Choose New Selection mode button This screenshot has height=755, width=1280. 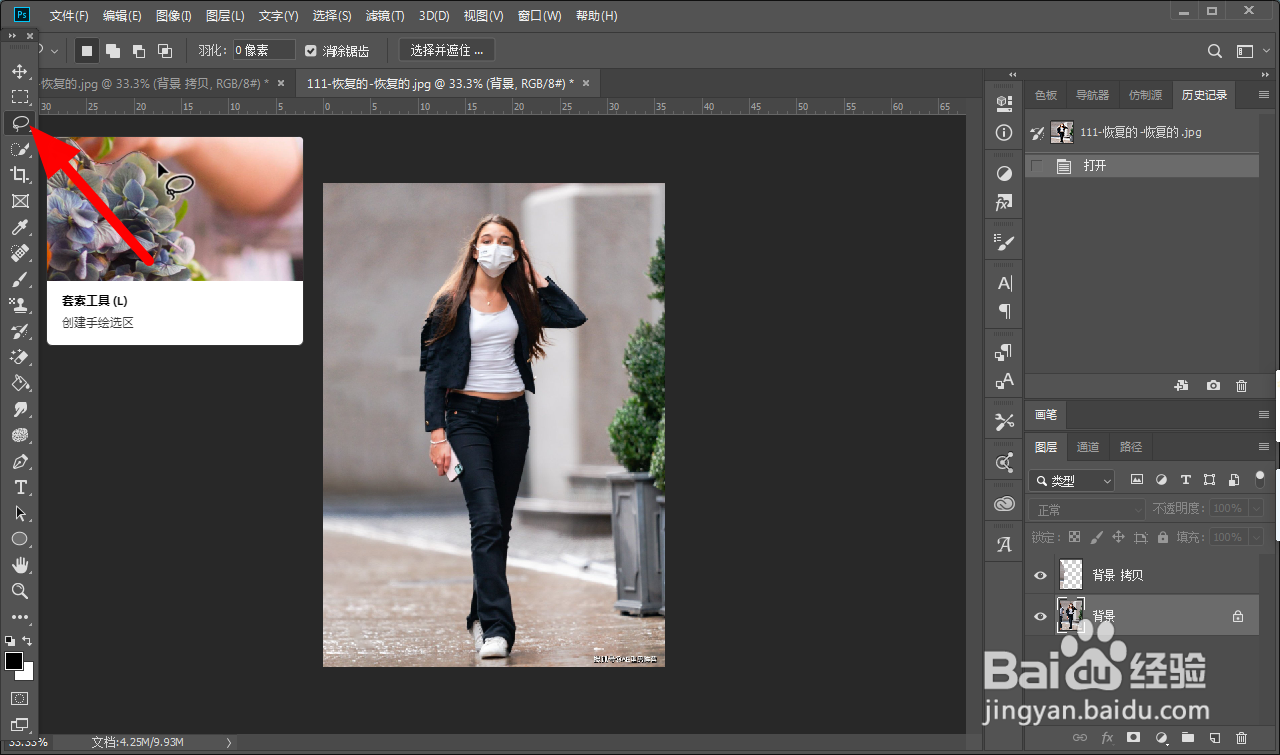click(x=87, y=50)
